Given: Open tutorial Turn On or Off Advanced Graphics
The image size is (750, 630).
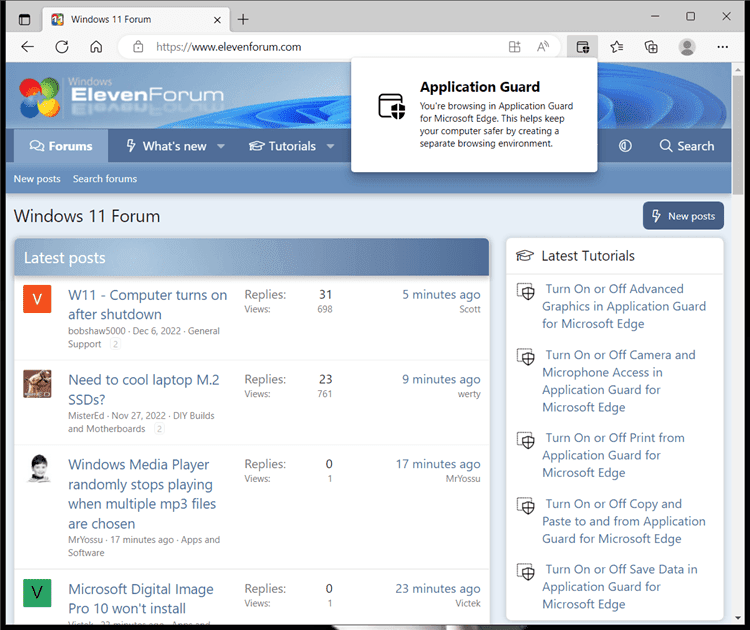Looking at the screenshot, I should point(624,306).
